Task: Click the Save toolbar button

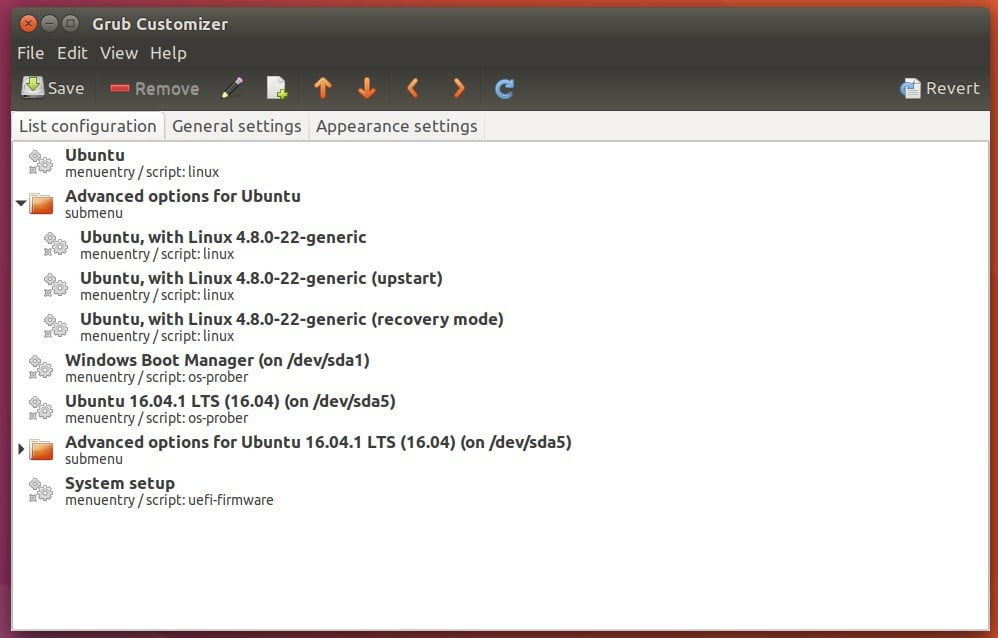Action: pyautogui.click(x=53, y=88)
